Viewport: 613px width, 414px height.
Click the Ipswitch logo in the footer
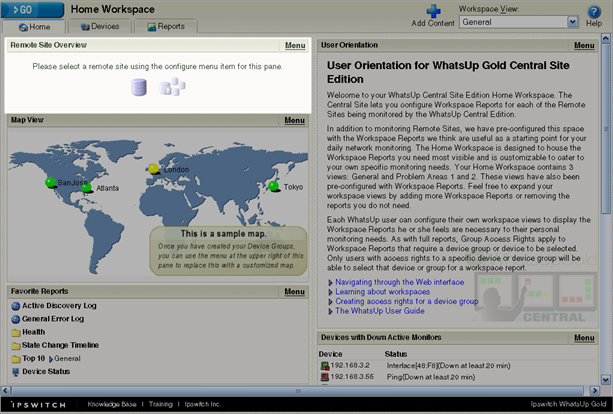[38, 405]
